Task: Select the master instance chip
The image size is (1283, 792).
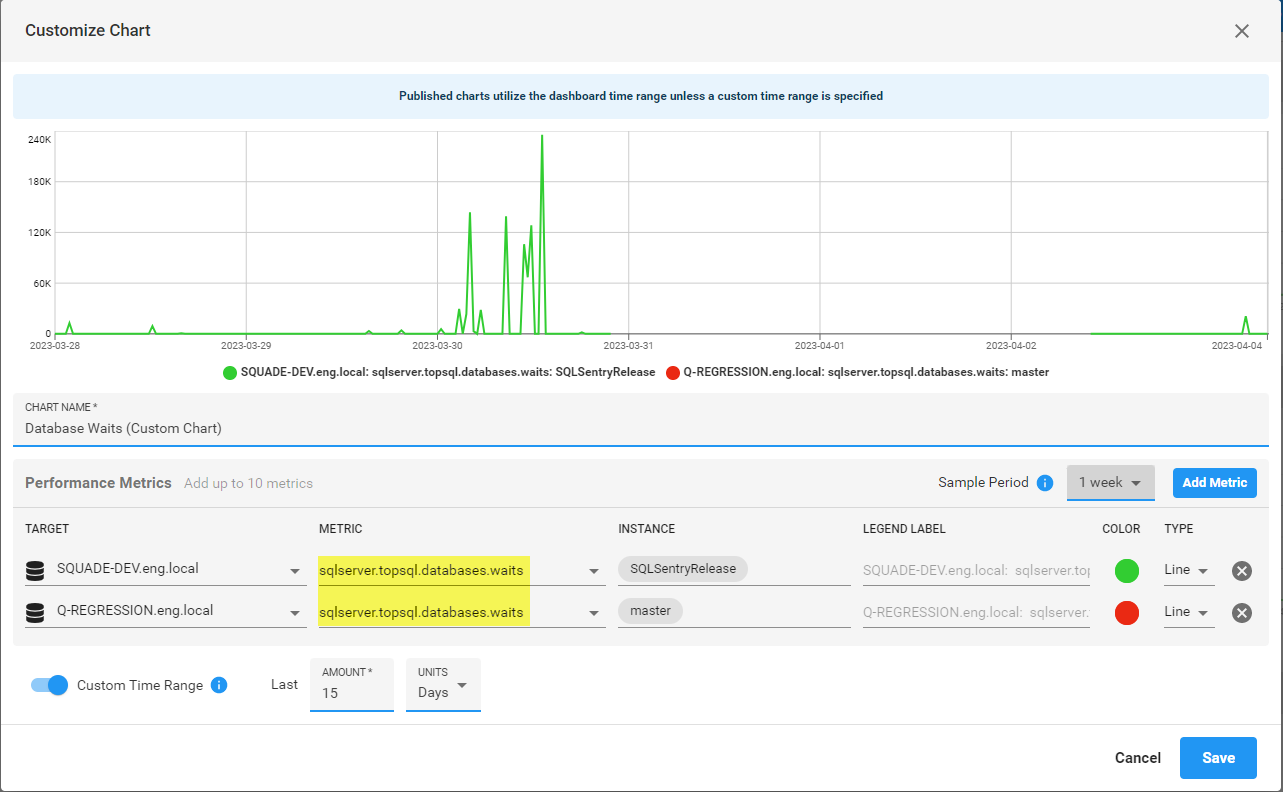Action: pyautogui.click(x=651, y=611)
